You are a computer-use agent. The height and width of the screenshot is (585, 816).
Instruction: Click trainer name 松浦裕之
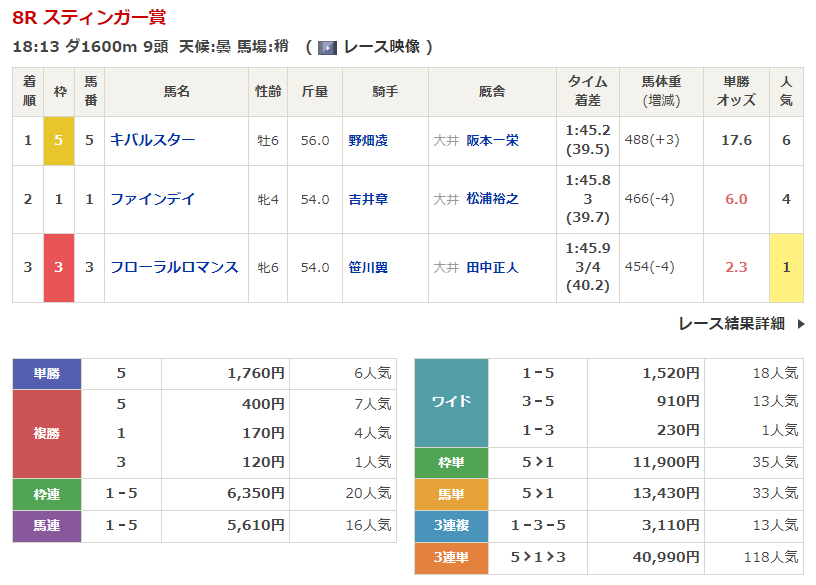point(492,199)
